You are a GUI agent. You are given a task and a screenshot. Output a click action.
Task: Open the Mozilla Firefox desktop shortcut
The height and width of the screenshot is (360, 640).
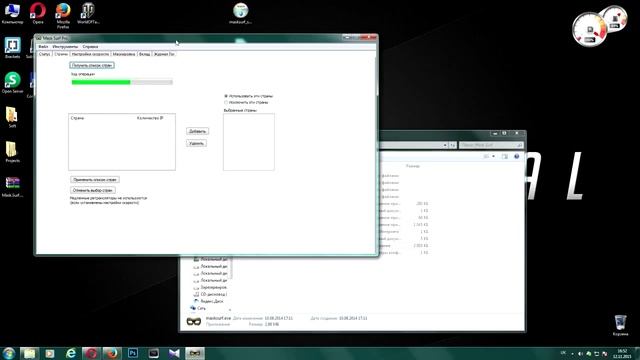click(63, 15)
